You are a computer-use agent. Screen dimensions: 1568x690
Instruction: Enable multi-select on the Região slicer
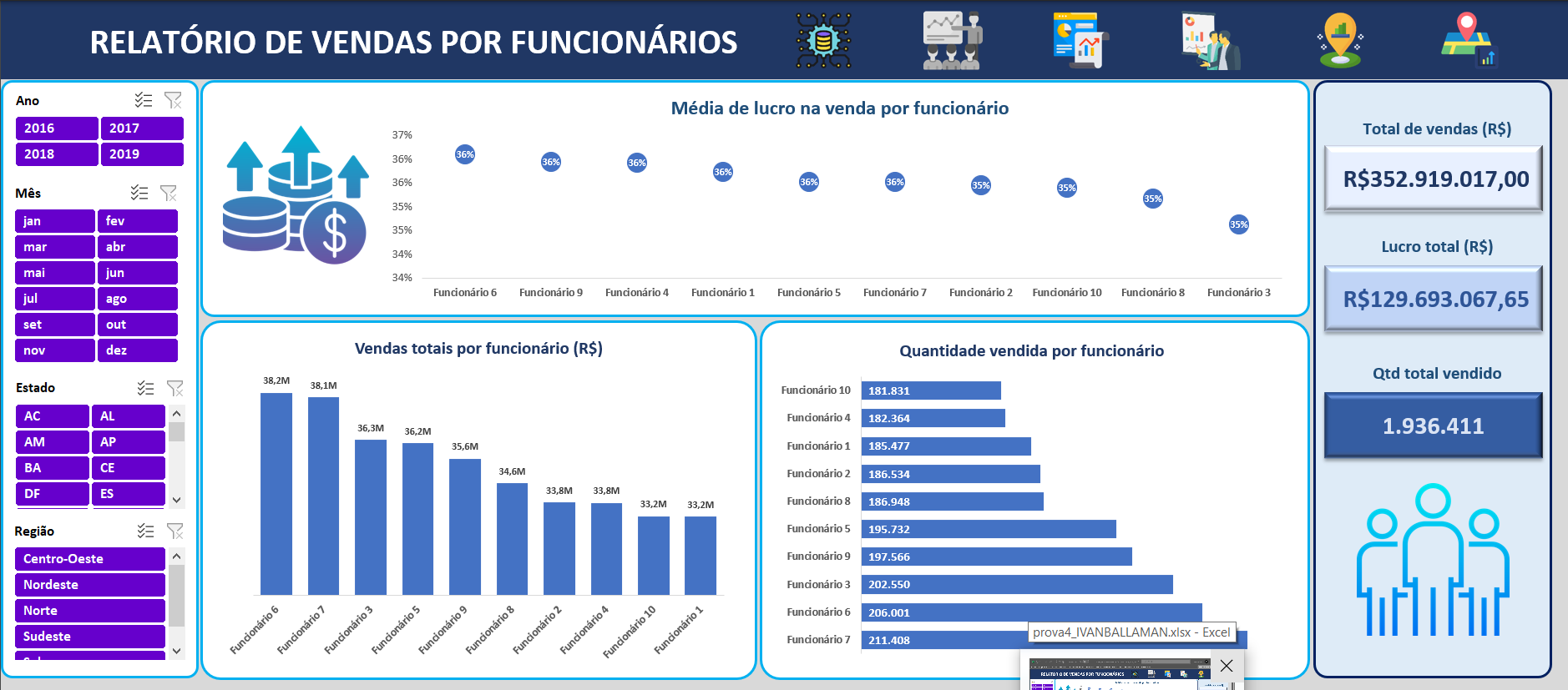[x=146, y=531]
